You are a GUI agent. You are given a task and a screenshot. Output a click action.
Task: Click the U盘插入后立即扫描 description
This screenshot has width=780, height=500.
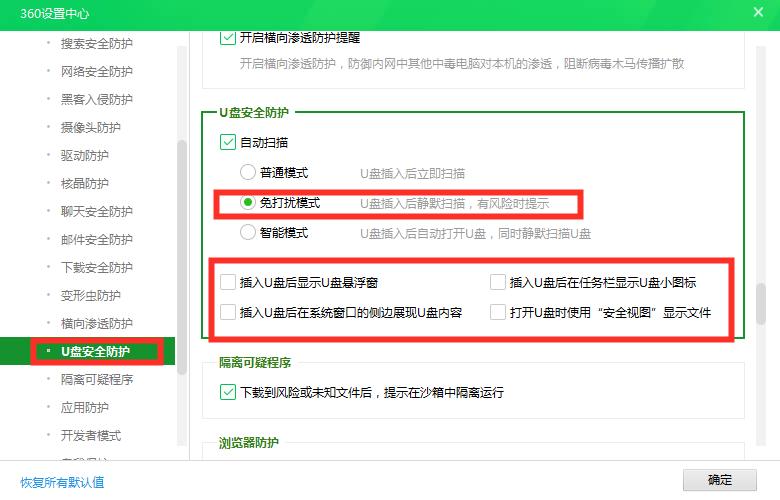pos(412,174)
